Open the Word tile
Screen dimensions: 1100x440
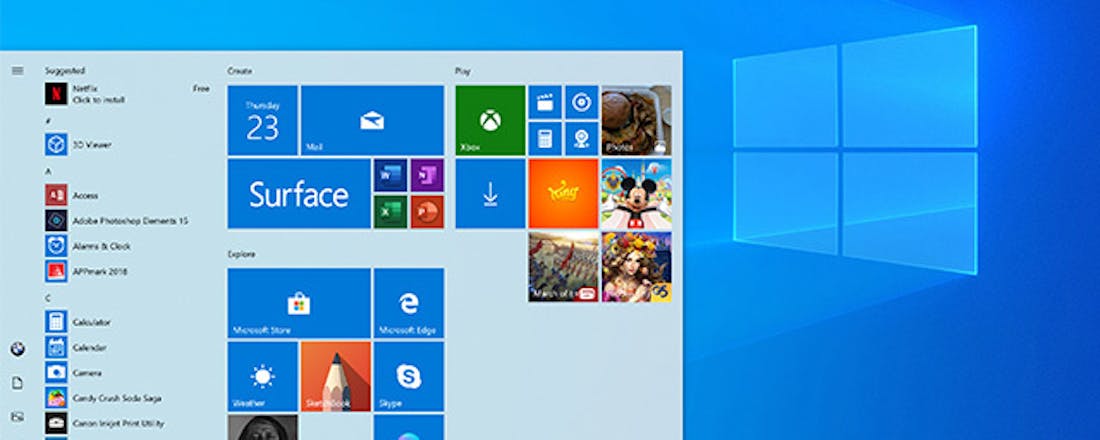click(x=390, y=175)
